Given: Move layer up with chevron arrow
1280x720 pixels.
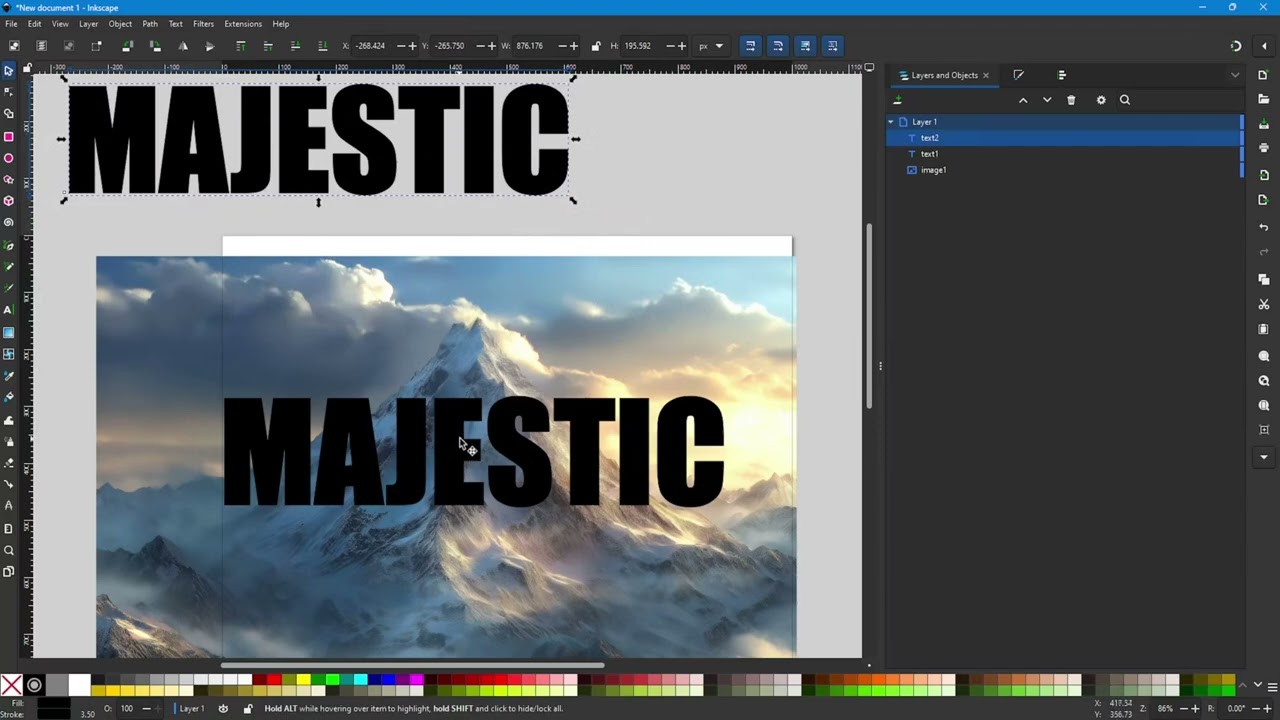Looking at the screenshot, I should pos(1023,100).
